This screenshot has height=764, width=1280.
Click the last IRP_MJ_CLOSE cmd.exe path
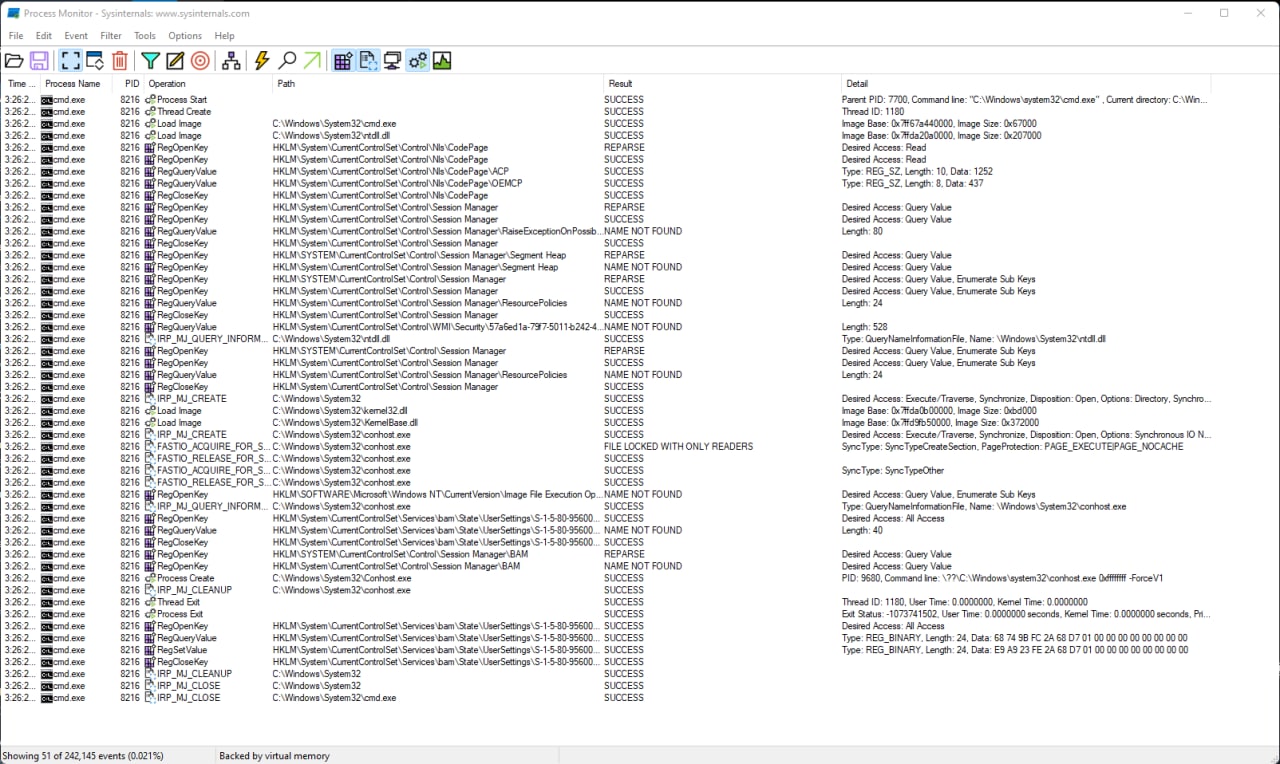[334, 698]
